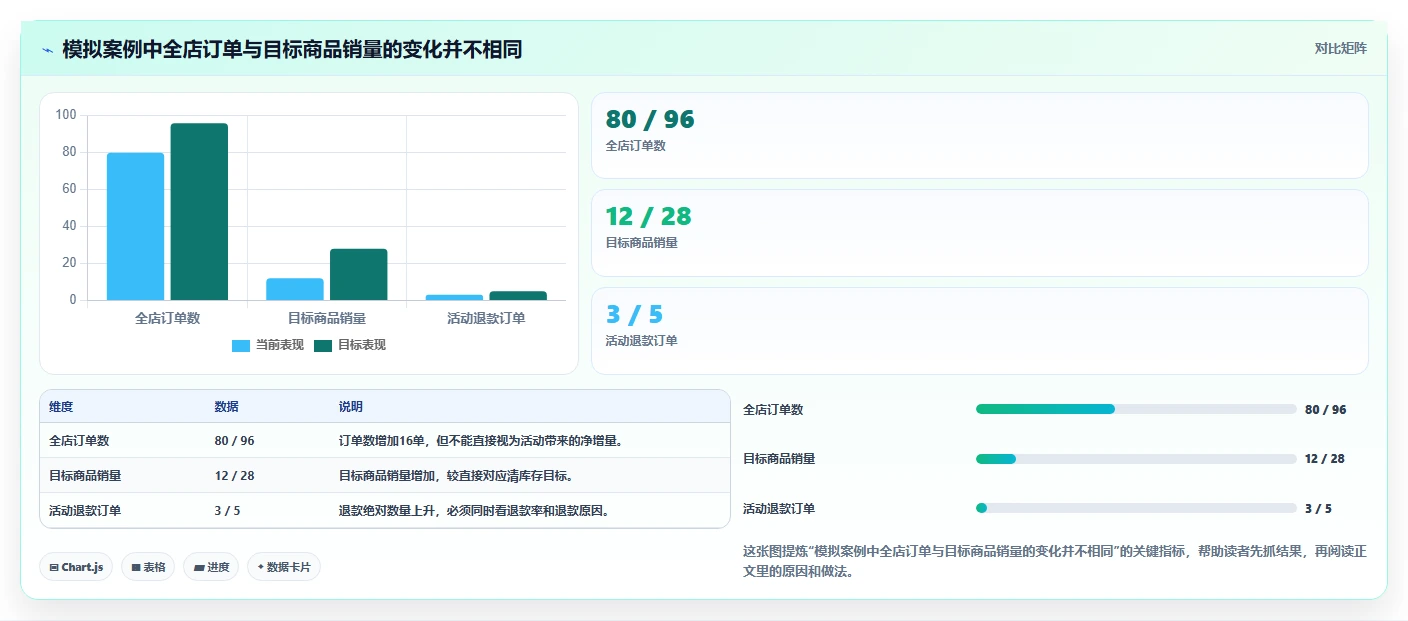
Task: Click the 100 y-axis tick label
Action: click(x=66, y=115)
